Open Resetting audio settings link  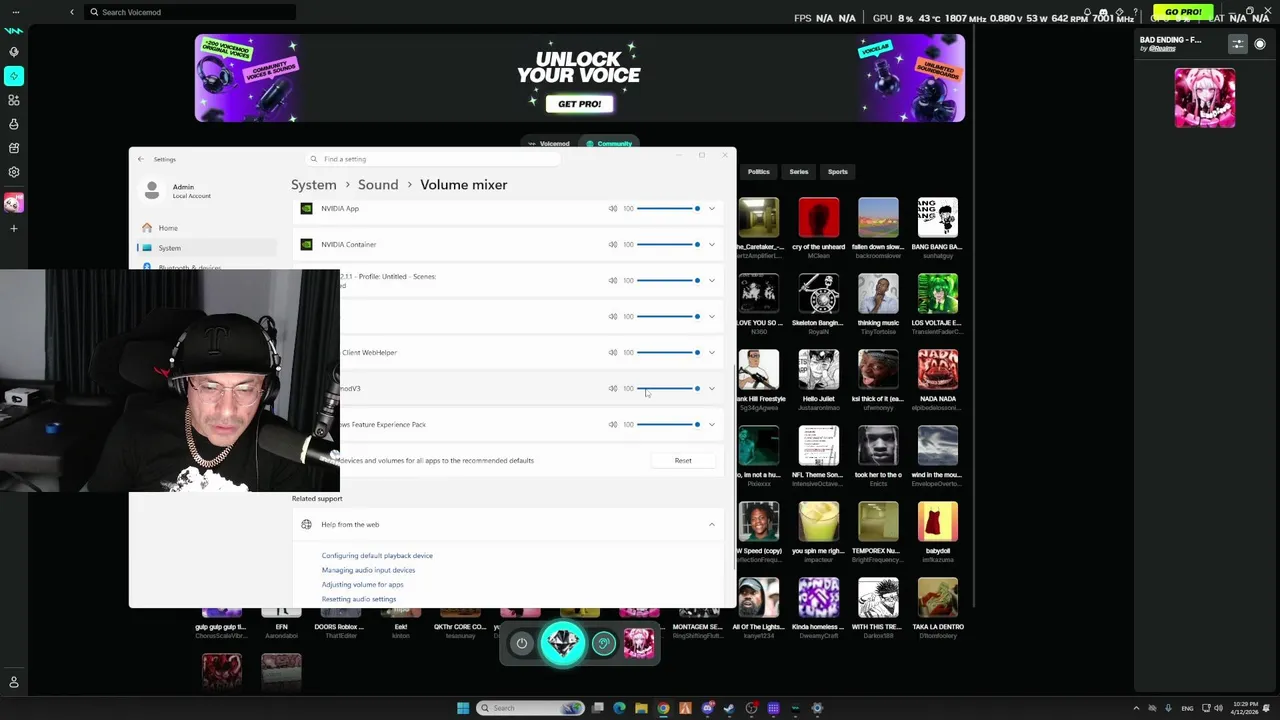click(358, 599)
